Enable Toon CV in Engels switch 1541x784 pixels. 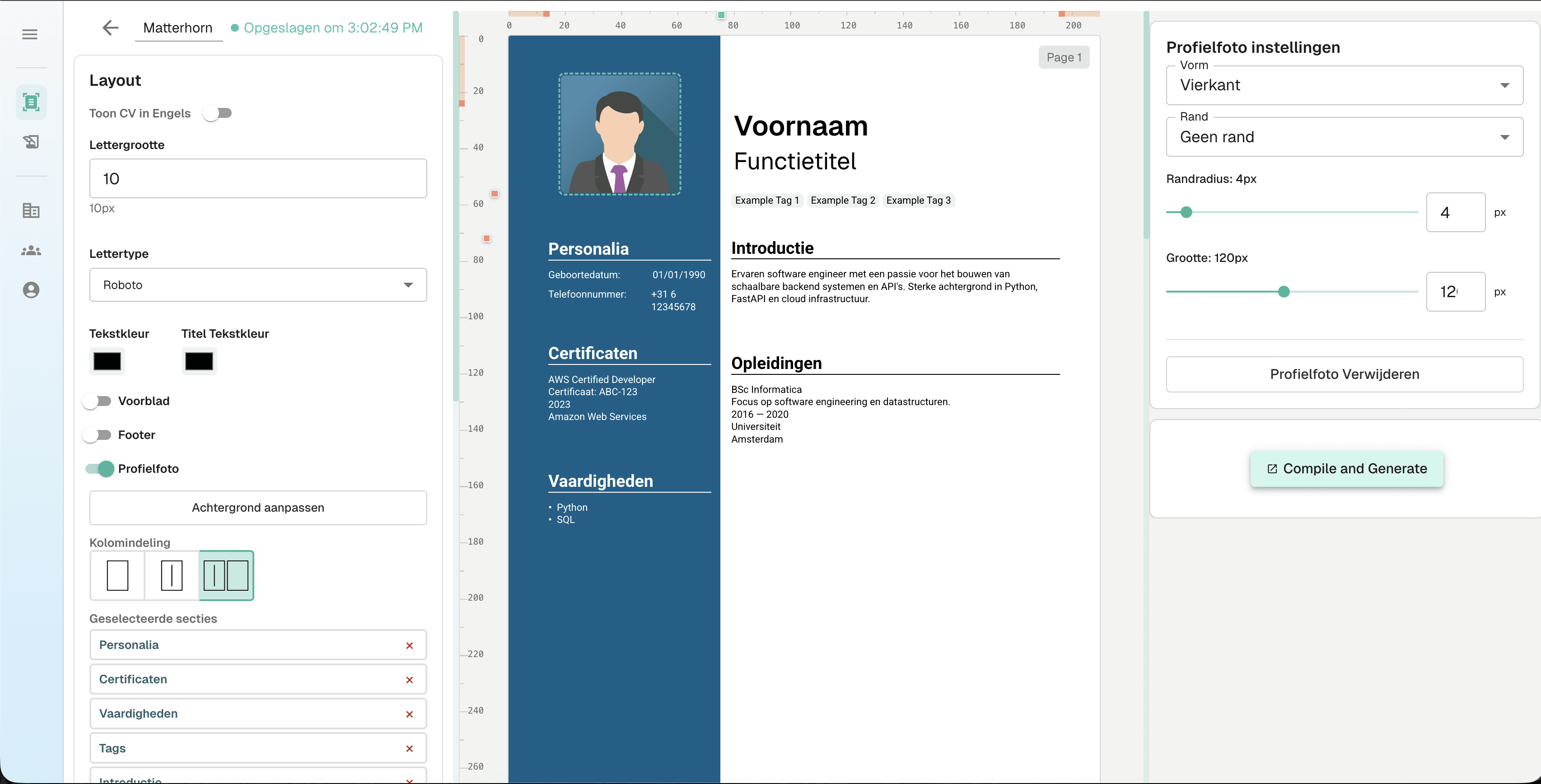pyautogui.click(x=217, y=113)
